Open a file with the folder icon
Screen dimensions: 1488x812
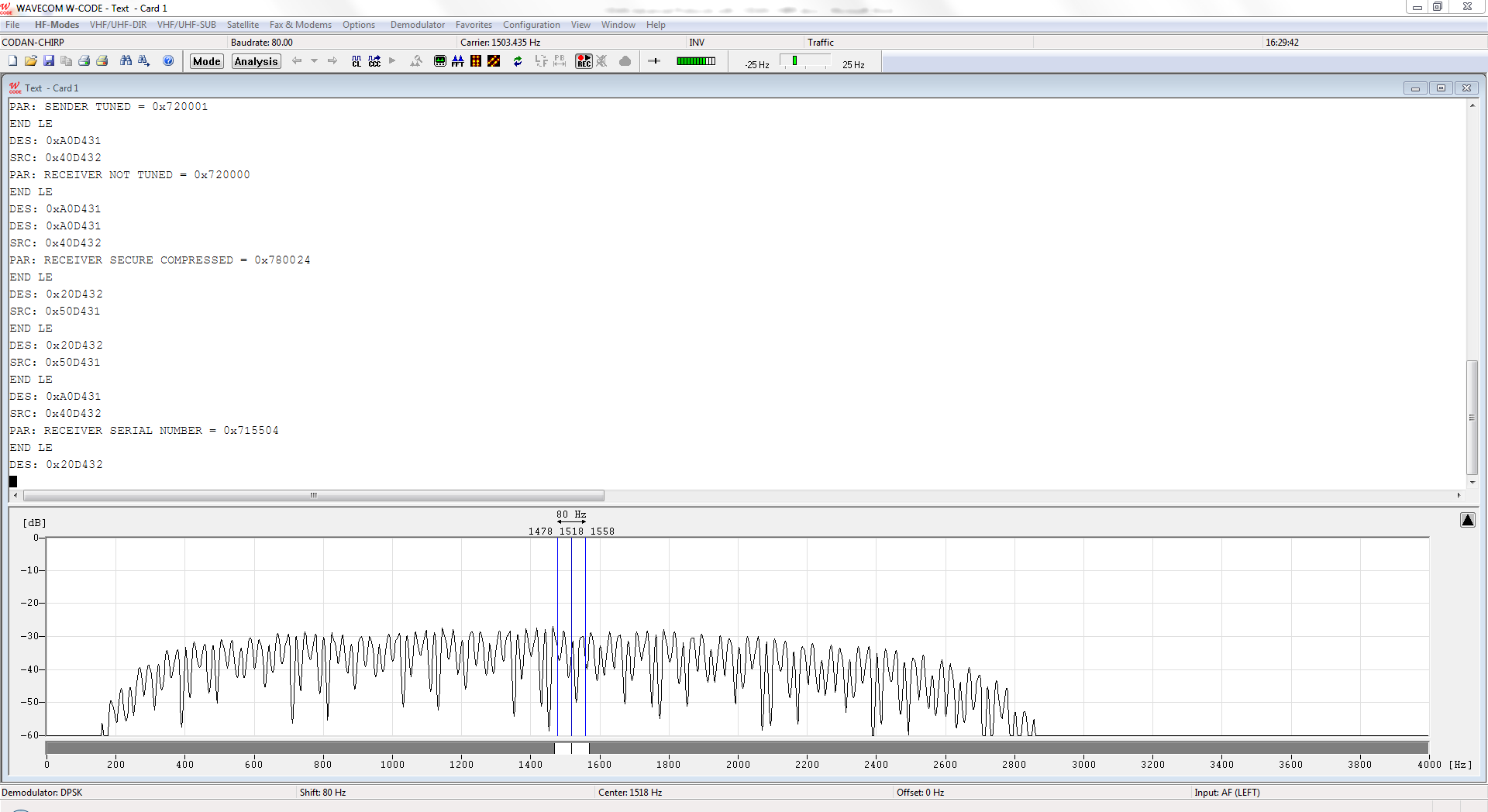pyautogui.click(x=31, y=61)
